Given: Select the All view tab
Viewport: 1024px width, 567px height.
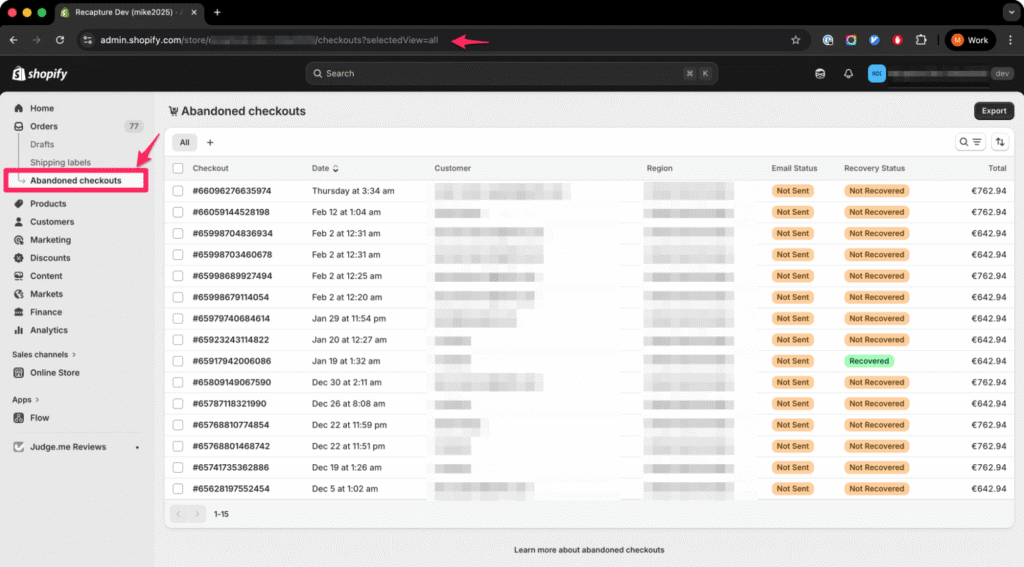Looking at the screenshot, I should pyautogui.click(x=184, y=143).
